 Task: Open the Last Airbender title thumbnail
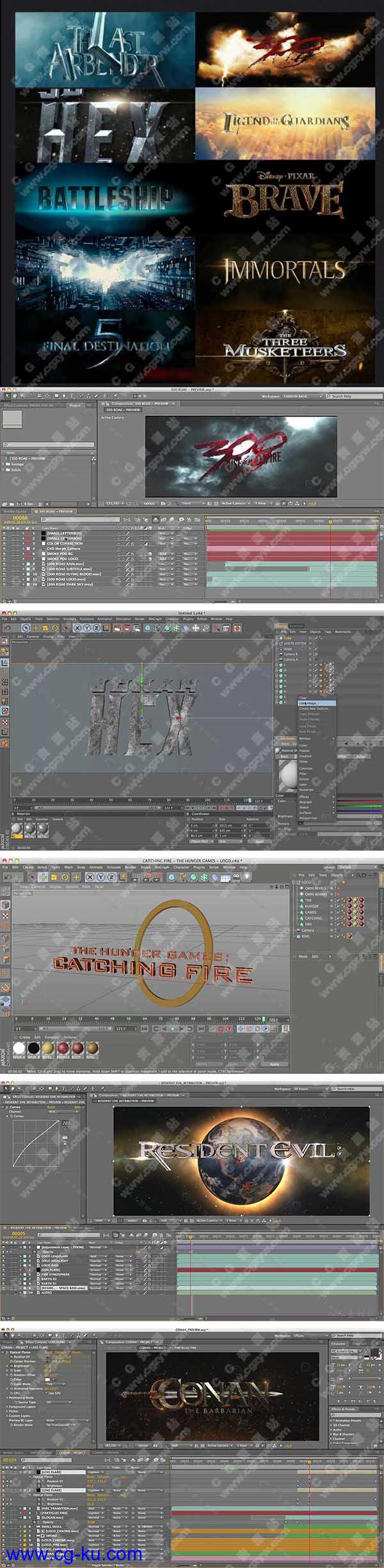pos(105,49)
